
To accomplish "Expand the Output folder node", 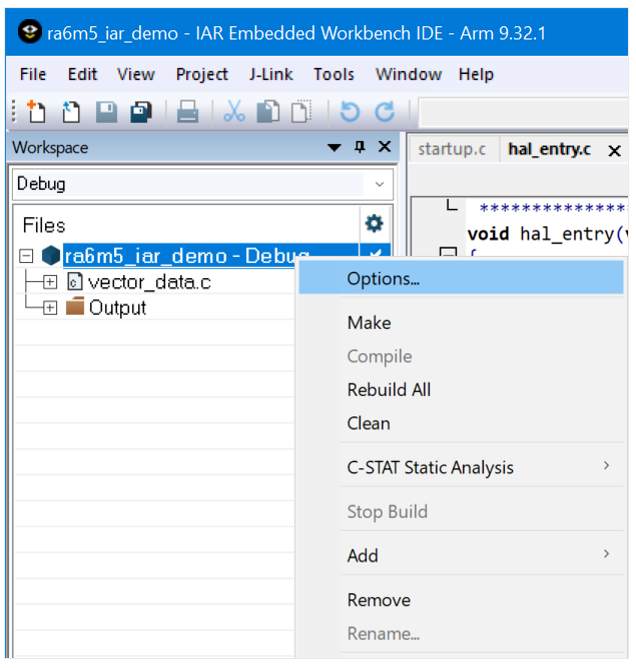I will coord(50,308).
